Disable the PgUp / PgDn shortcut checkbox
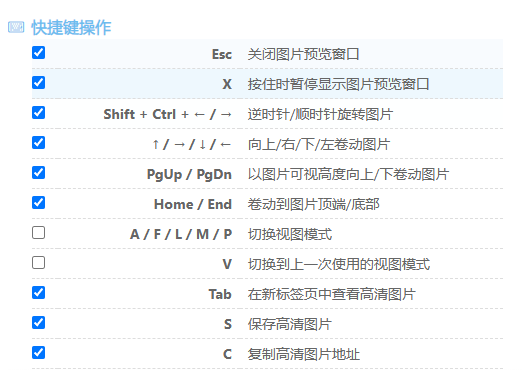The image size is (522, 370). tap(39, 173)
